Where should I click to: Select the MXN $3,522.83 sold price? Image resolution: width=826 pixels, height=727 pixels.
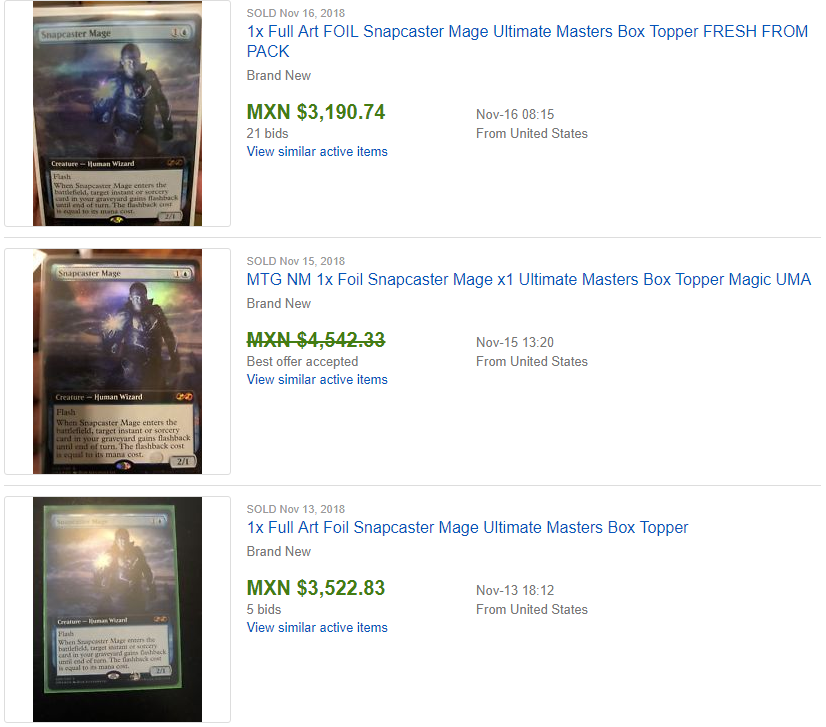pos(316,588)
